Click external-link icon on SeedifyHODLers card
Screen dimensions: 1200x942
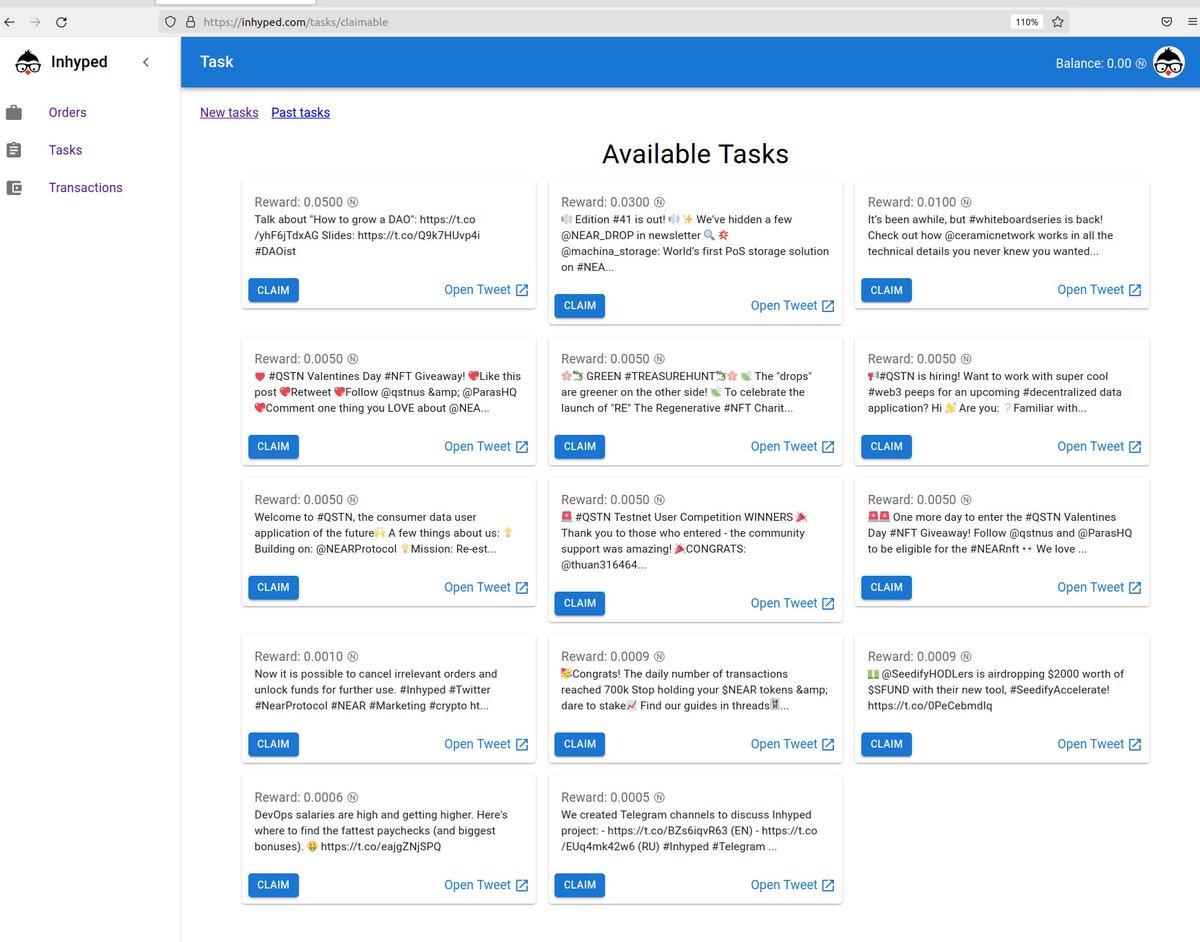tap(1135, 744)
